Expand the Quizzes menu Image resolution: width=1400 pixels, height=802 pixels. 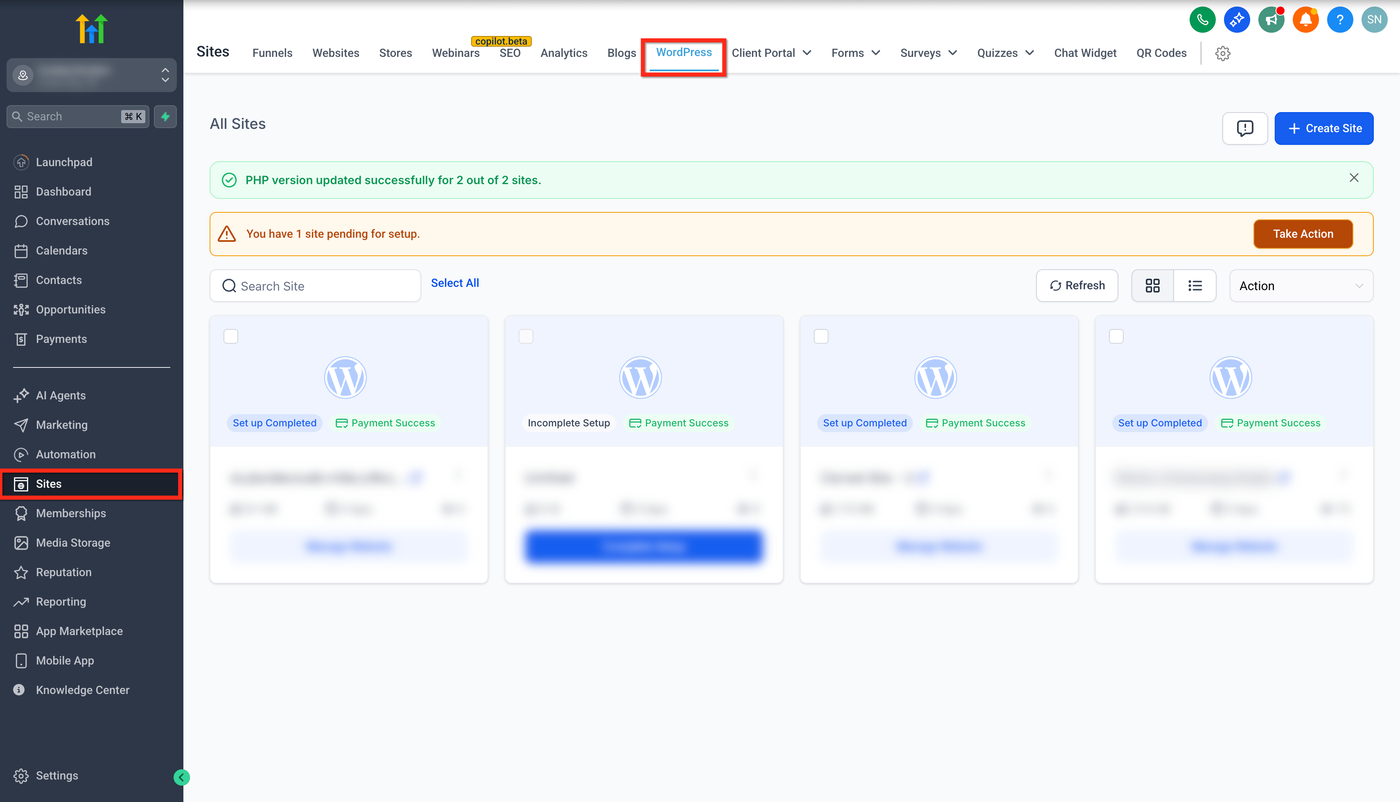(1006, 53)
